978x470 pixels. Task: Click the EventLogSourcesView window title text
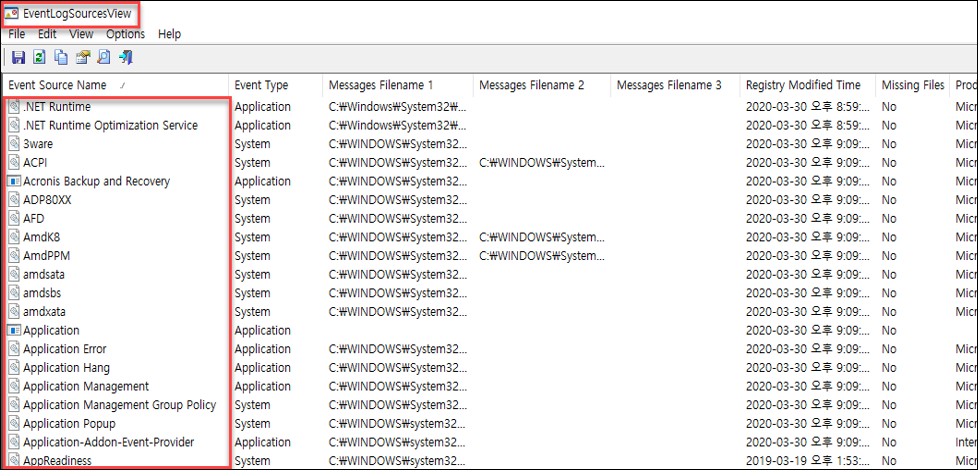pos(77,14)
